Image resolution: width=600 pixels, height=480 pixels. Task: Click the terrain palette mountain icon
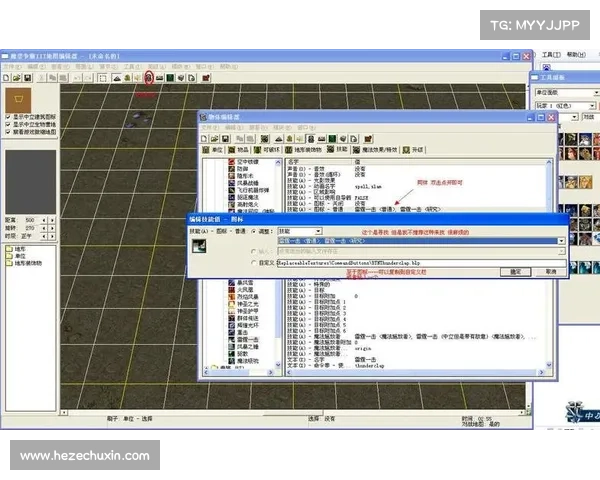[118, 77]
